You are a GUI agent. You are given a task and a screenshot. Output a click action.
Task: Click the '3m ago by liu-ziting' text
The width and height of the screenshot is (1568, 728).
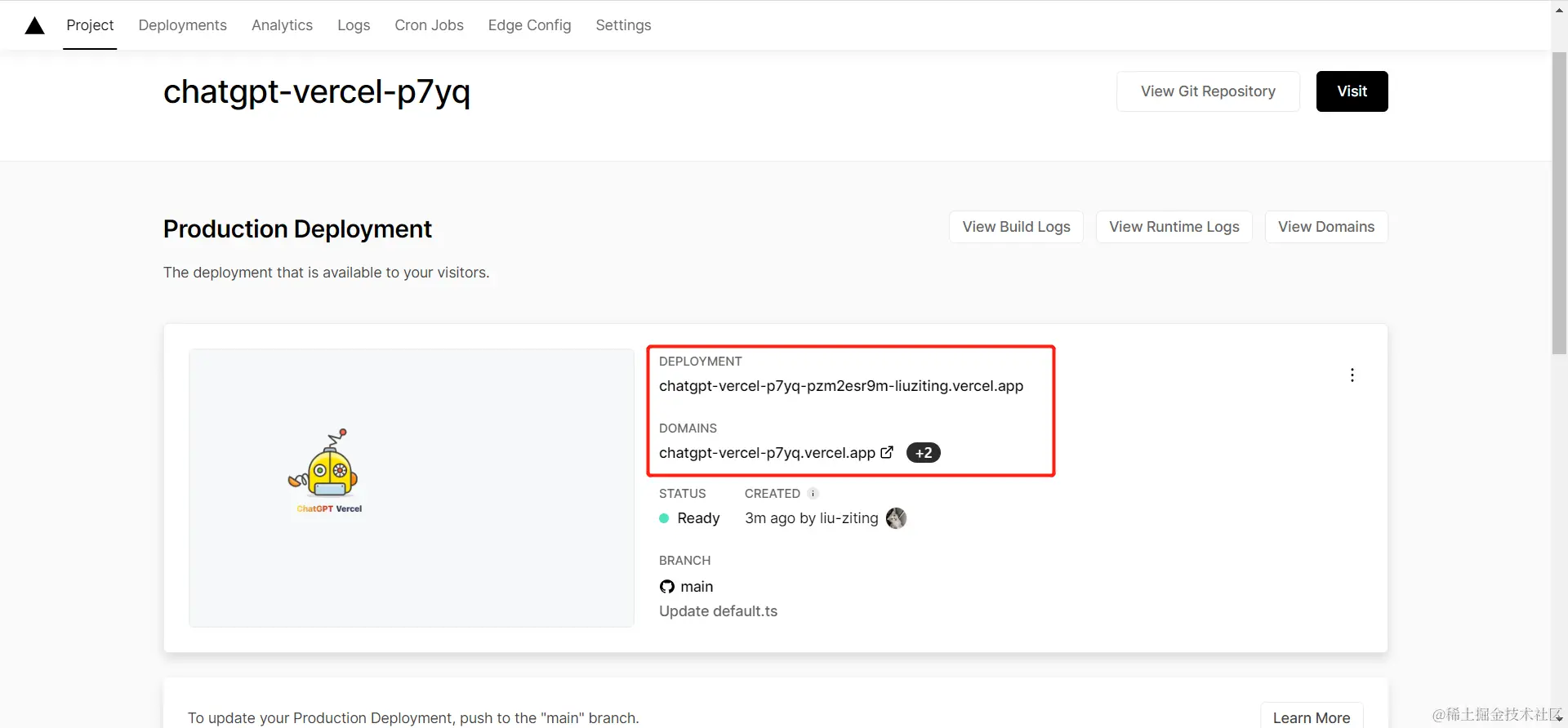point(812,518)
